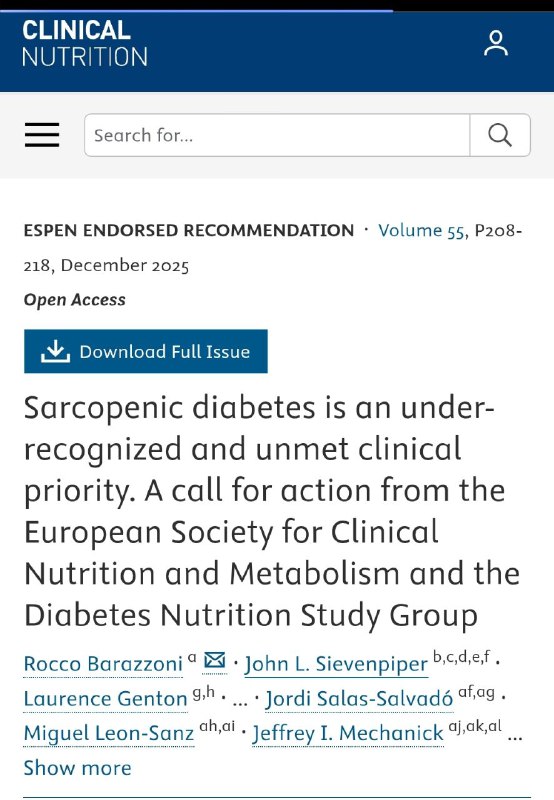Click the download arrow icon on Download Full Issue
554x800 pixels.
tap(56, 351)
